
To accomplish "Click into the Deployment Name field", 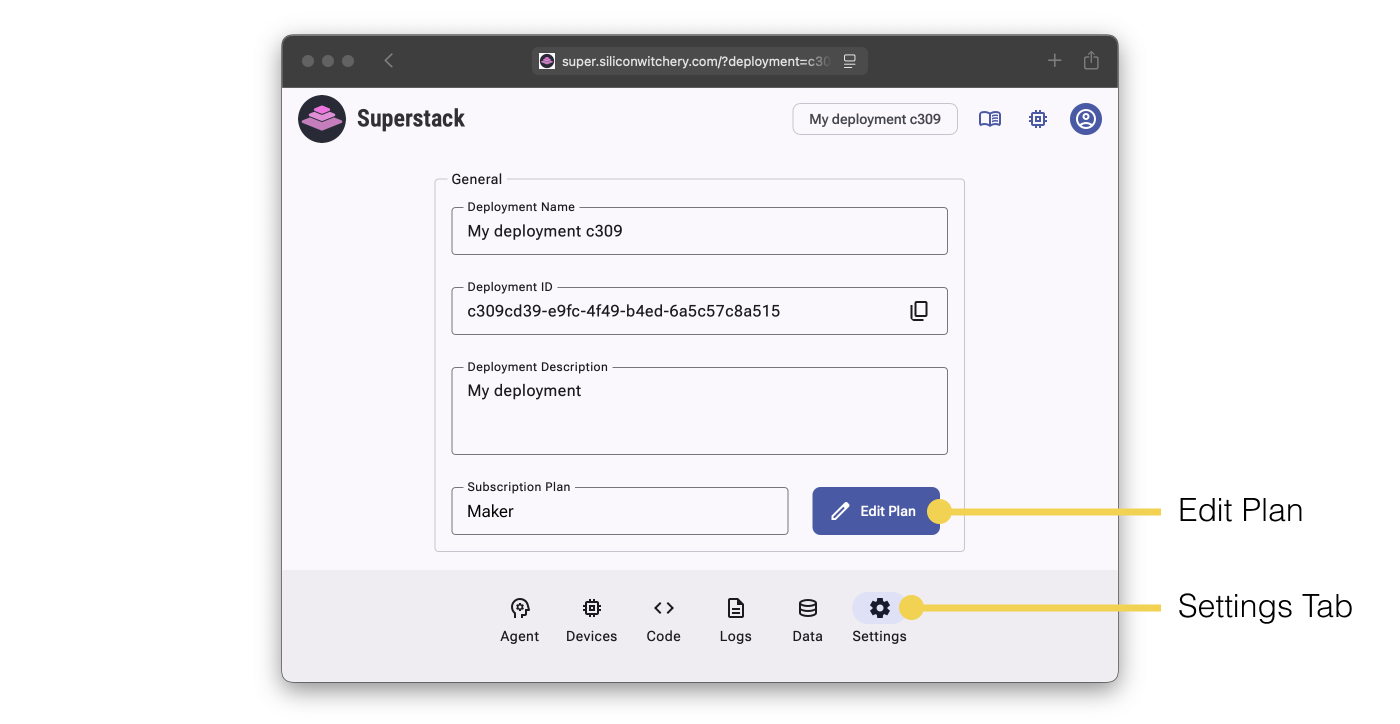I will coord(699,231).
